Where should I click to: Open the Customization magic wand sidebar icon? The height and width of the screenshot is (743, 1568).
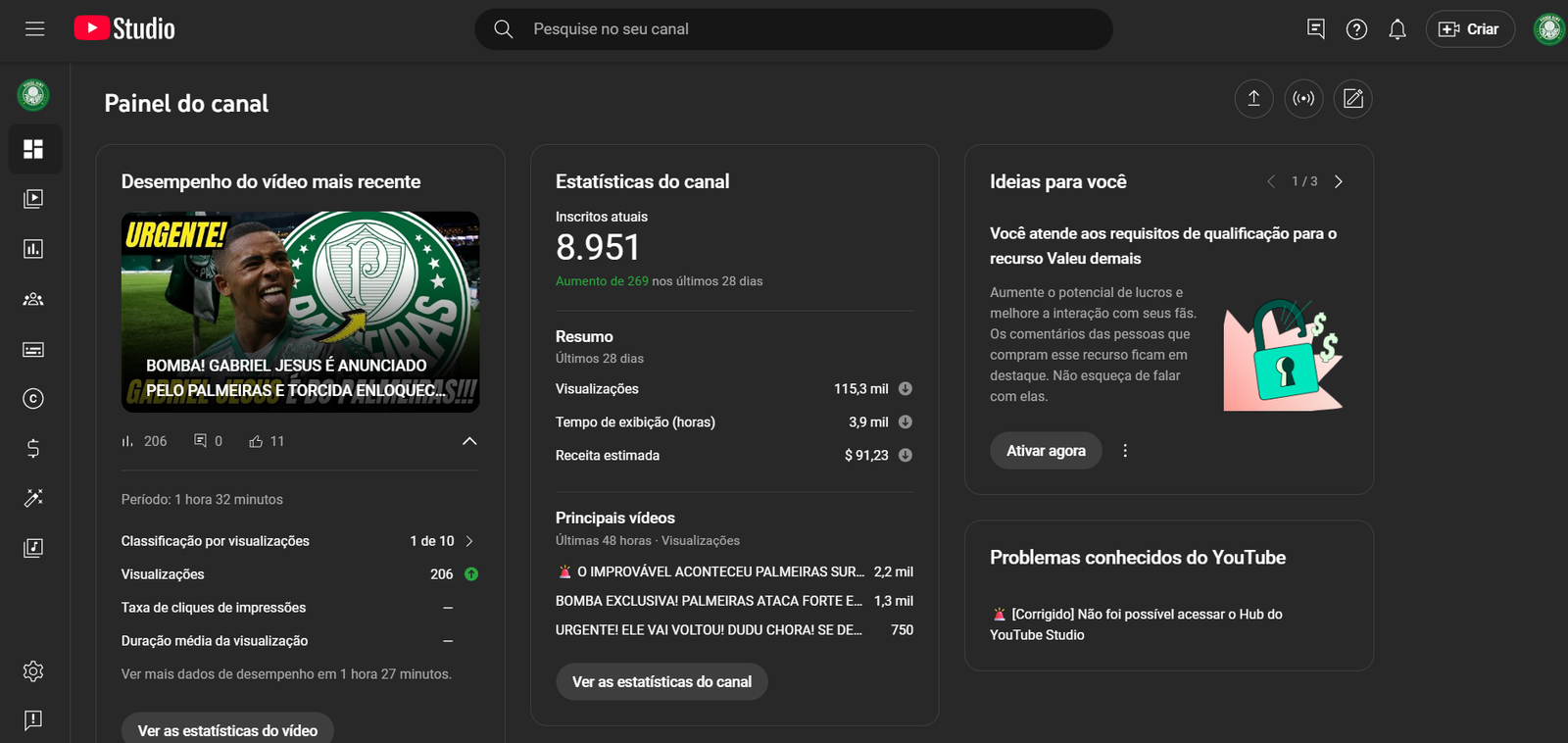33,498
